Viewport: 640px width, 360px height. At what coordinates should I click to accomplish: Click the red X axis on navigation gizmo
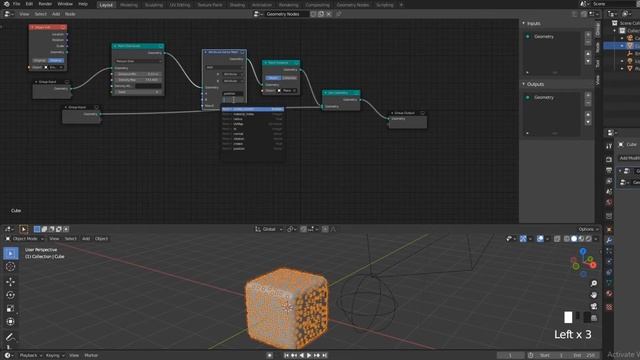593,265
